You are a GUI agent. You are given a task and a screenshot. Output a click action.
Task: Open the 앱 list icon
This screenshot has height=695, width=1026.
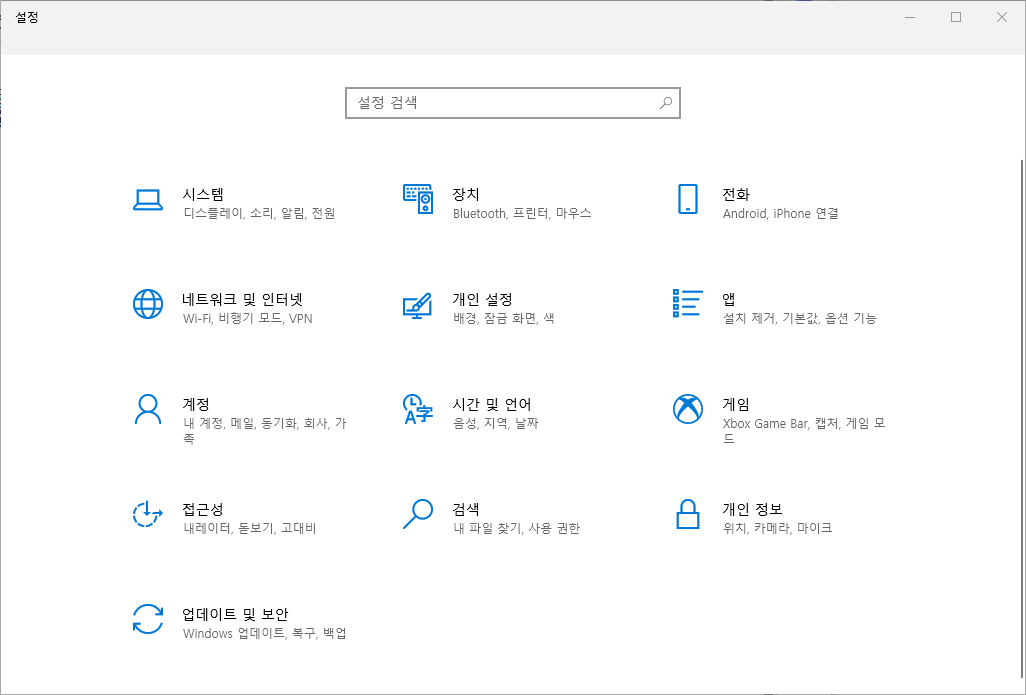click(688, 303)
